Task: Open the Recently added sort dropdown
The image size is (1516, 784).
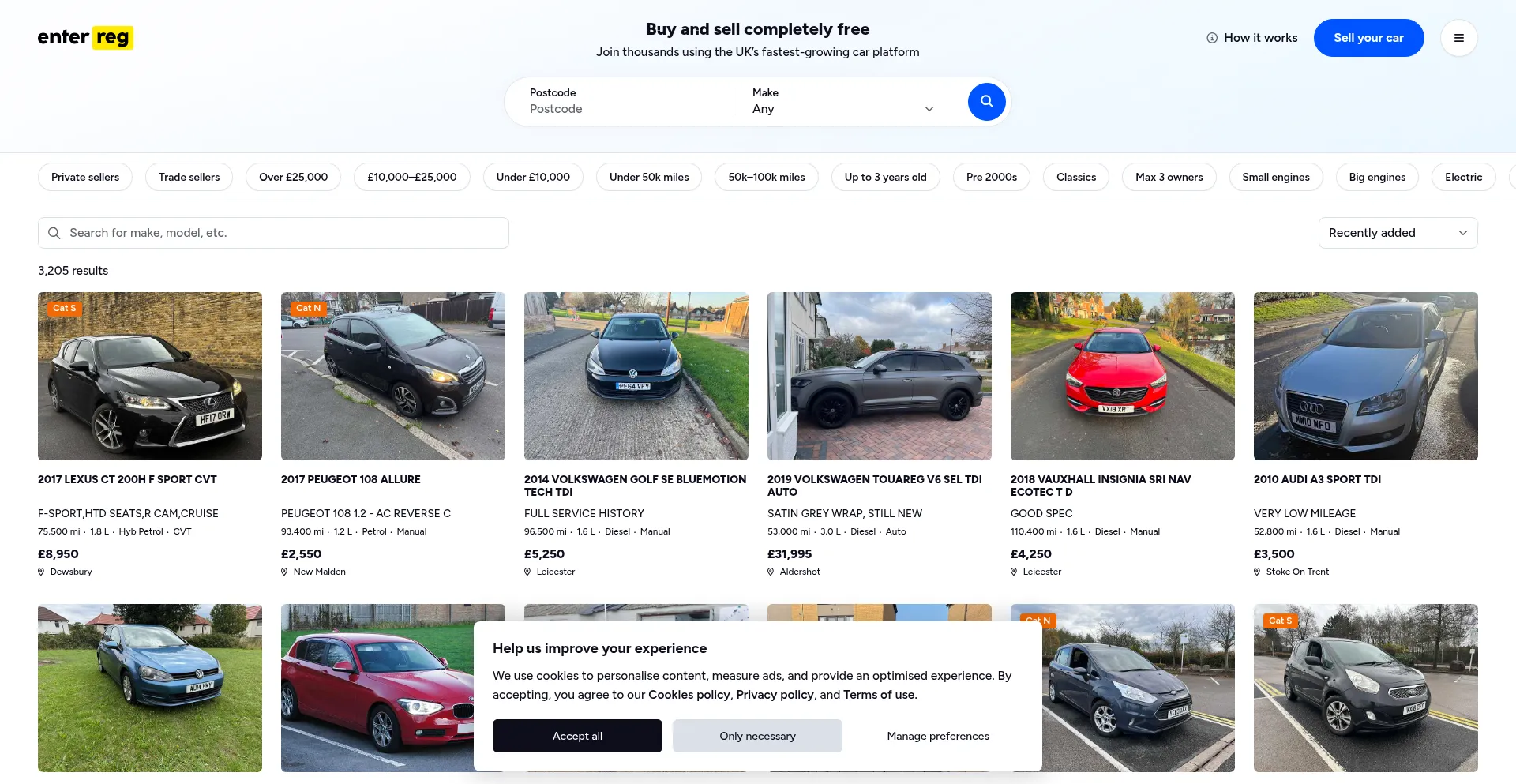Action: 1398,233
